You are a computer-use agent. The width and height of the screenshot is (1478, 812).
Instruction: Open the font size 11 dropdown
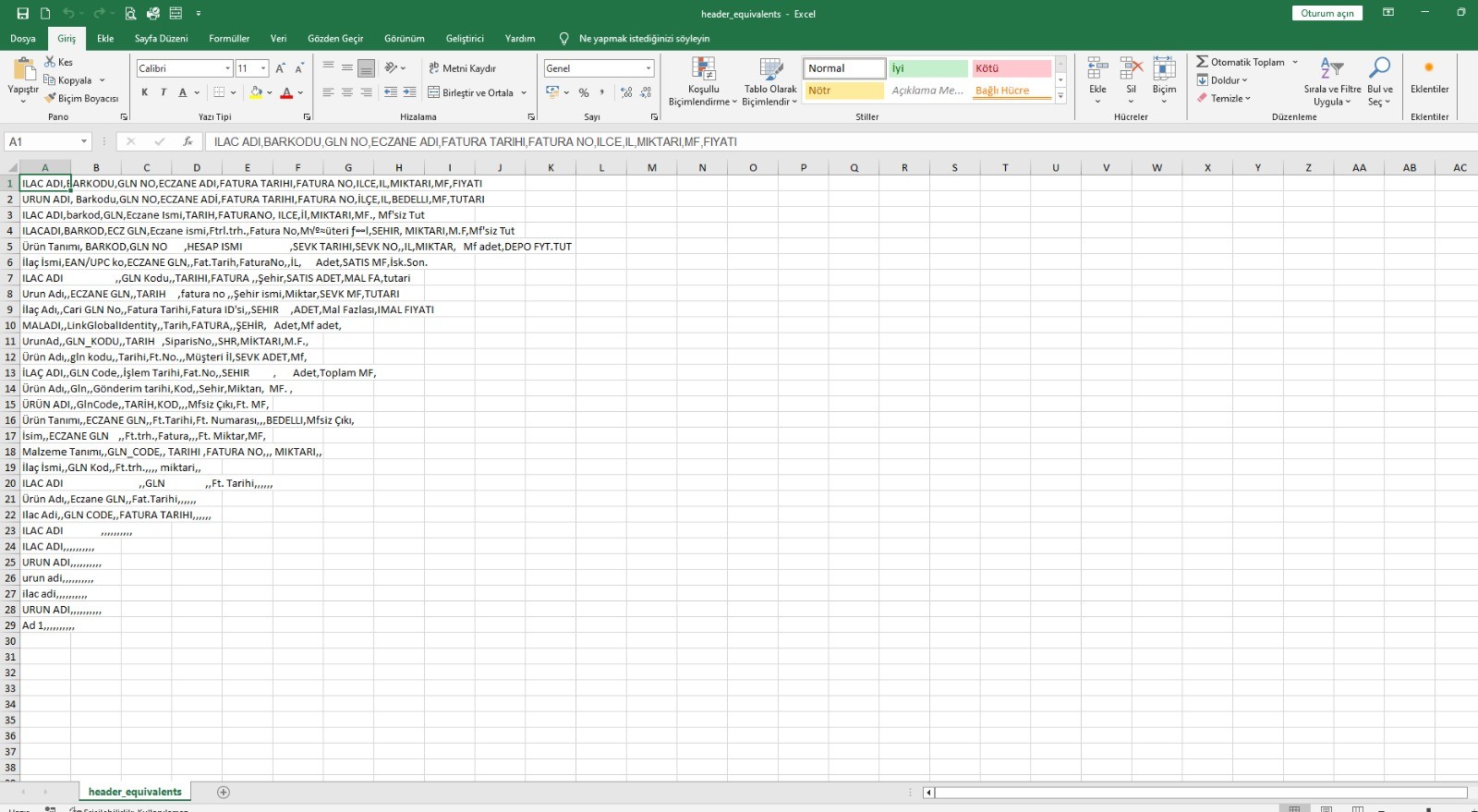[263, 68]
